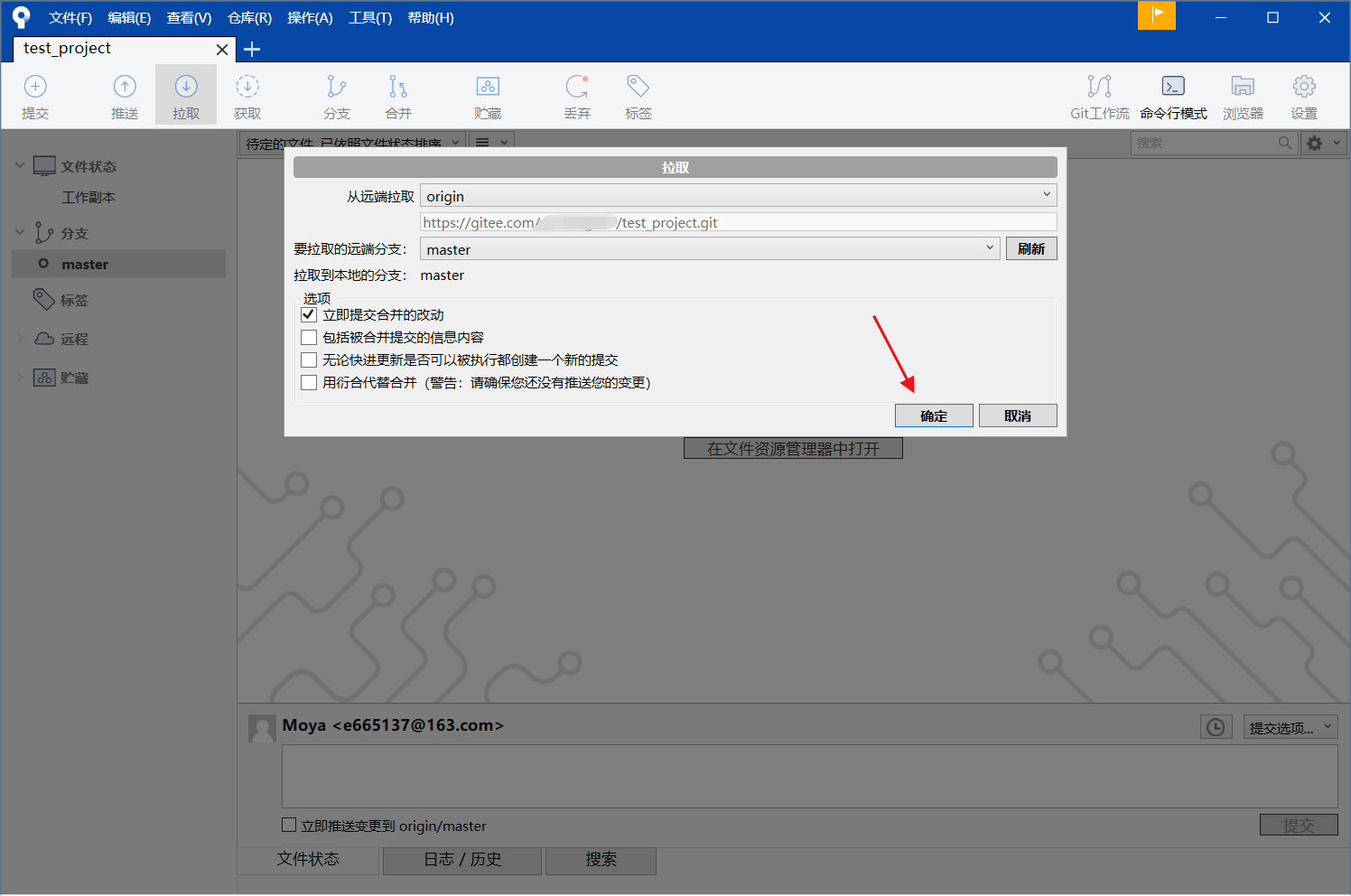Open Git工作流 (Git flow) tool

1099,96
